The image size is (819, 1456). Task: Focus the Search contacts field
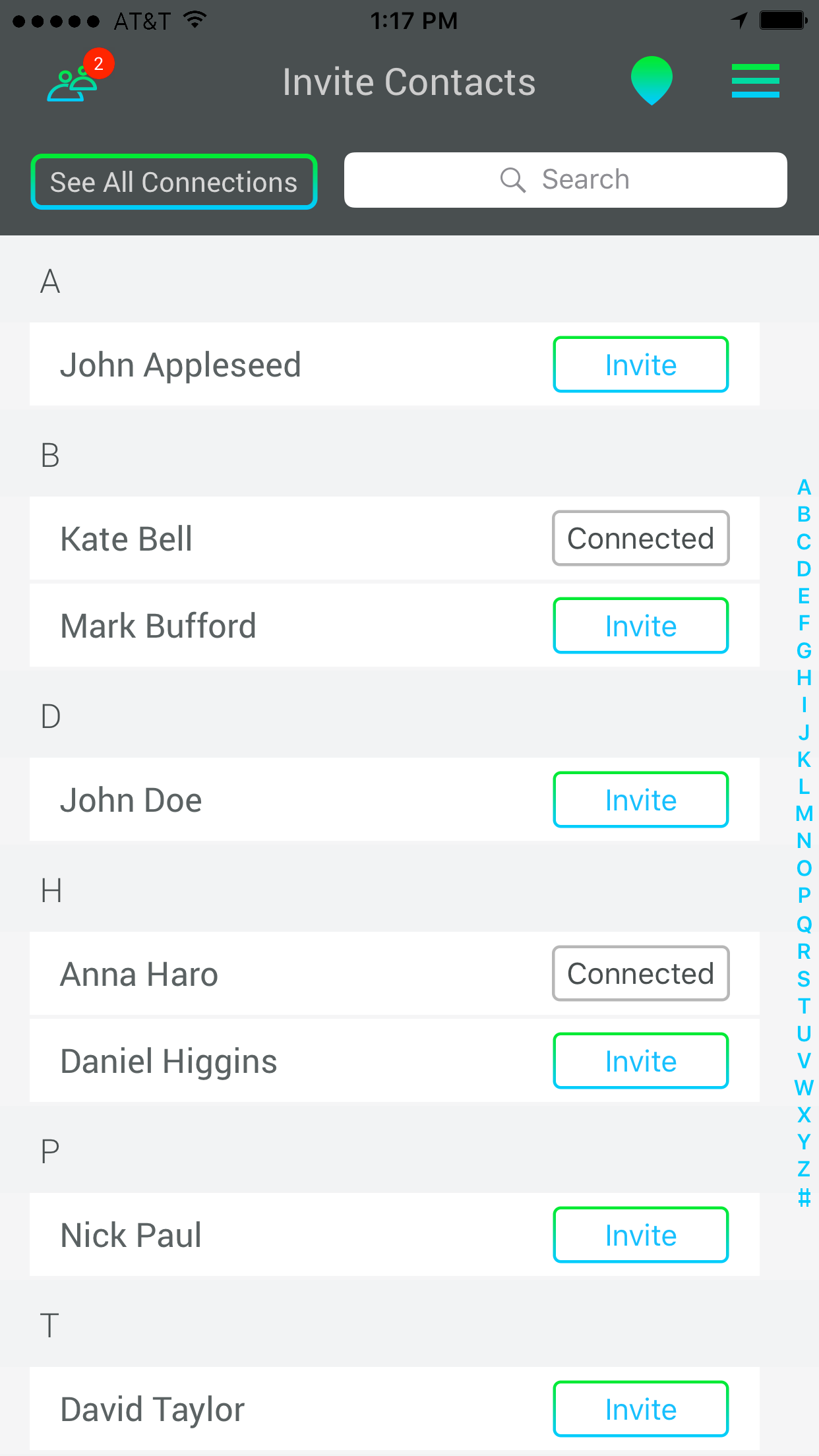[565, 180]
